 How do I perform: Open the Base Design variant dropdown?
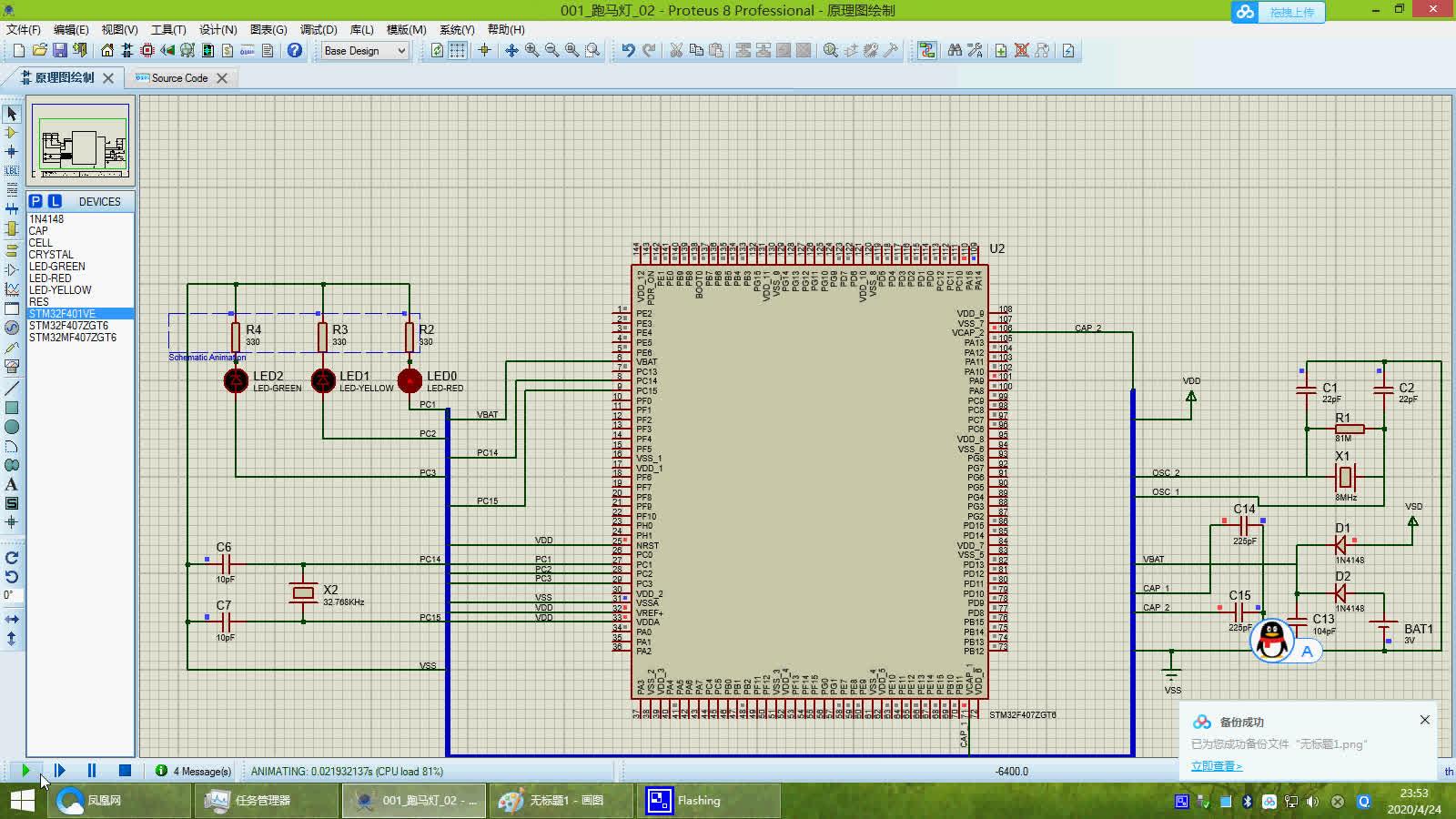coord(365,51)
